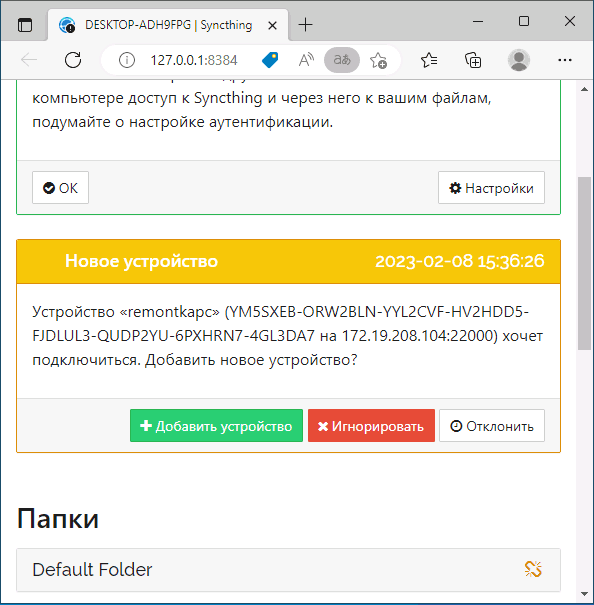Viewport: 594px width, 605px height.
Task: Open the Collections panel
Action: [x=473, y=61]
